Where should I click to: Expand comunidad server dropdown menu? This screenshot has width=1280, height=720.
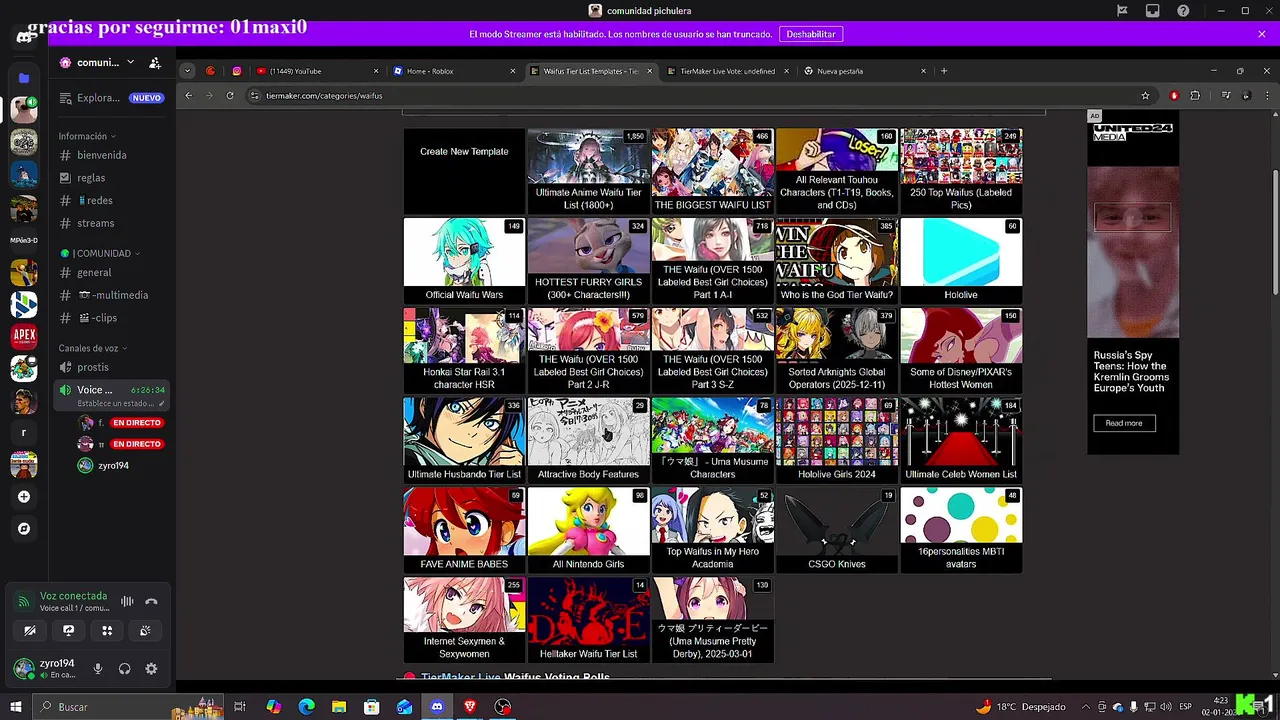[130, 62]
